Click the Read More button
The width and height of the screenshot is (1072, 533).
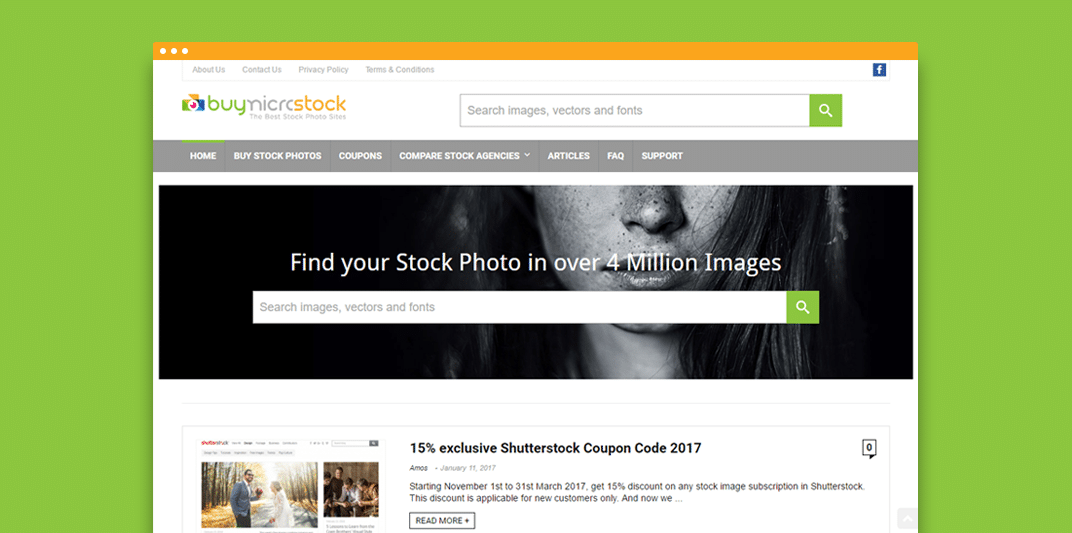coord(442,521)
